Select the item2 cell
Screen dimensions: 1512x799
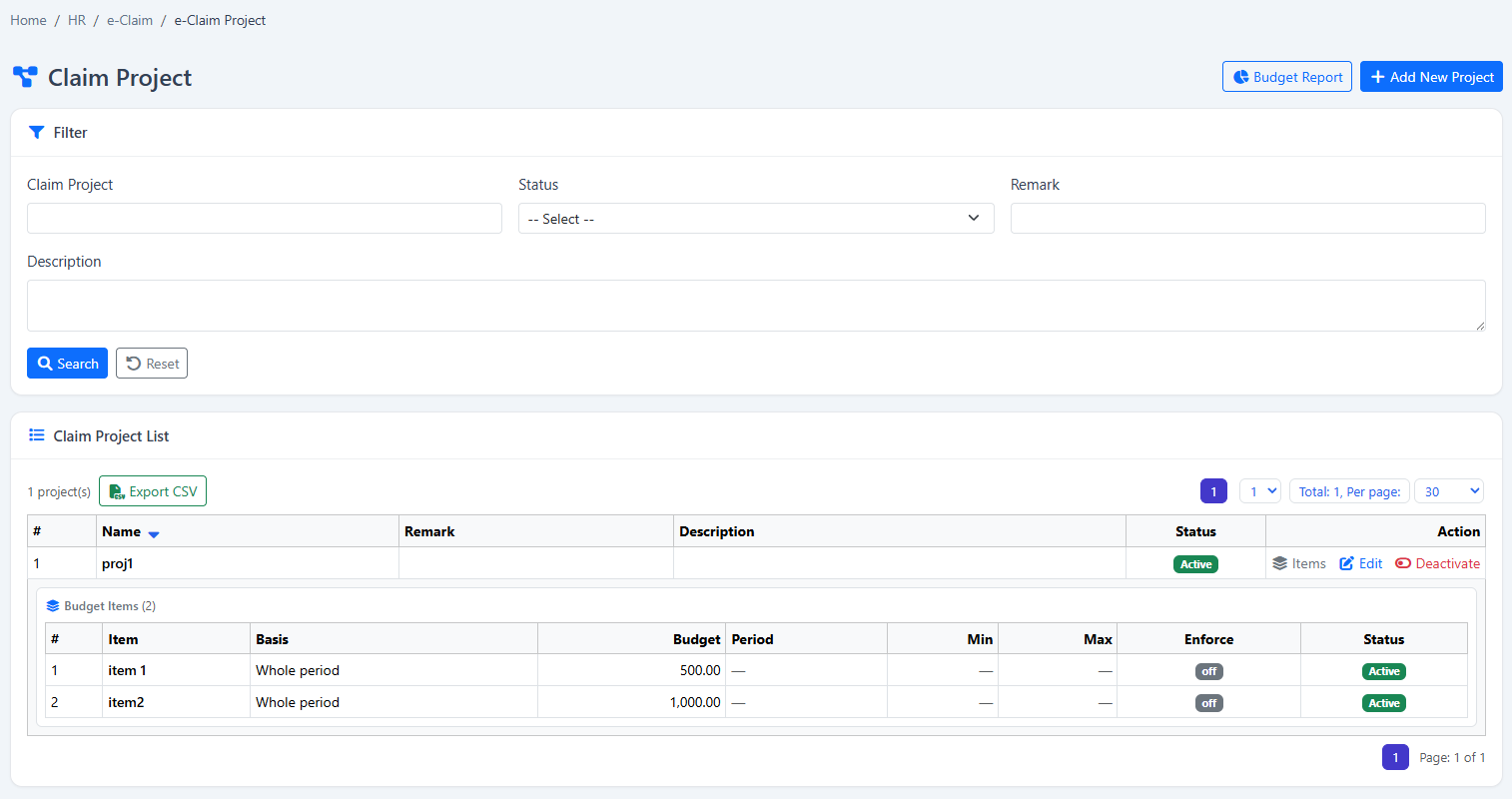pyautogui.click(x=176, y=702)
